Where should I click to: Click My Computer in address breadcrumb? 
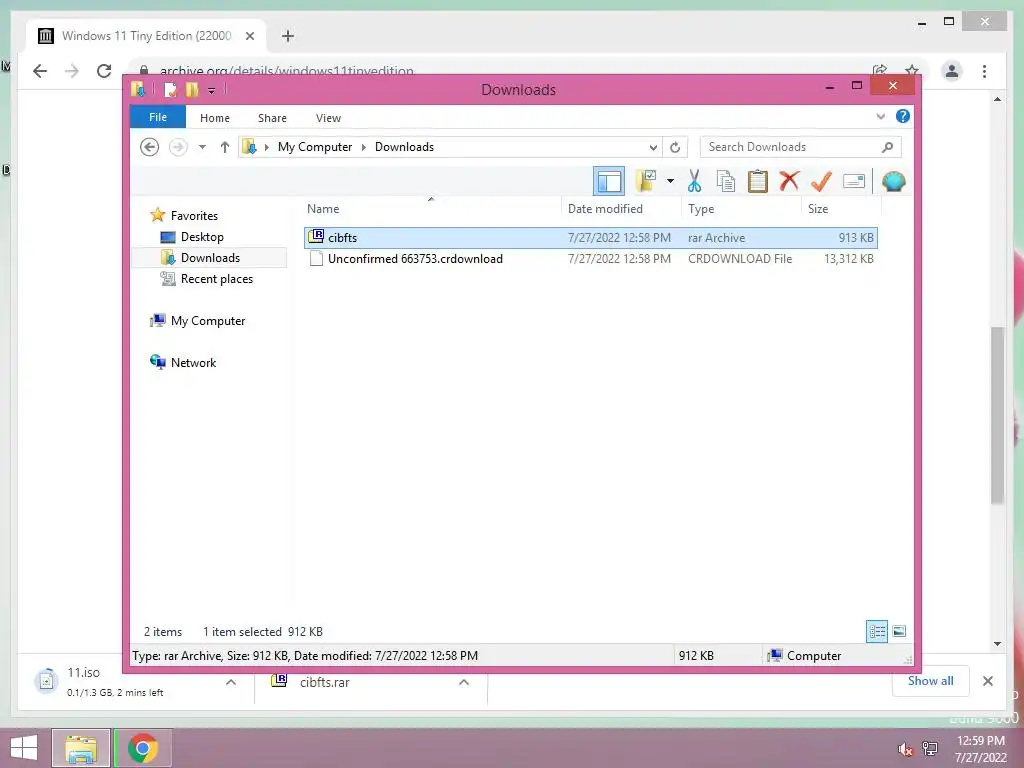coord(315,147)
